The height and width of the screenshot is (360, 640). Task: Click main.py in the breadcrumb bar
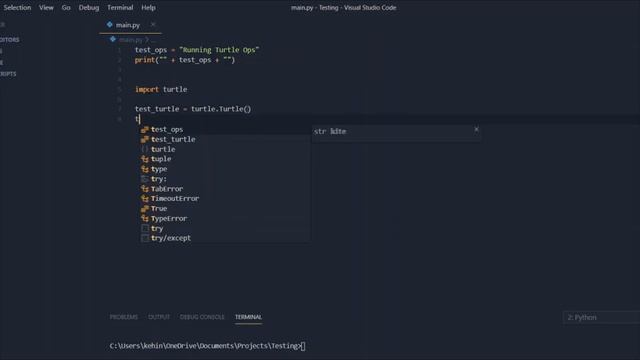click(131, 40)
